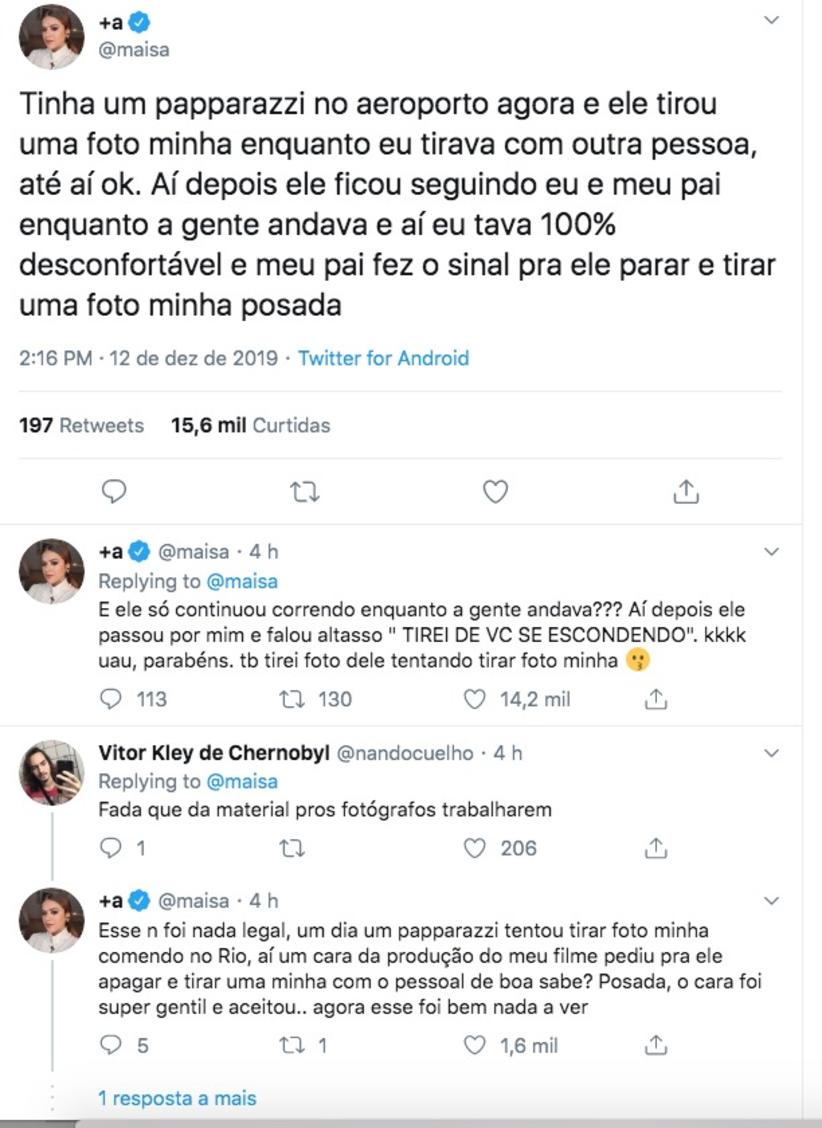Share Vitor Kley de Chernobyl's reply
Viewport: 822px width, 1128px height.
656,849
